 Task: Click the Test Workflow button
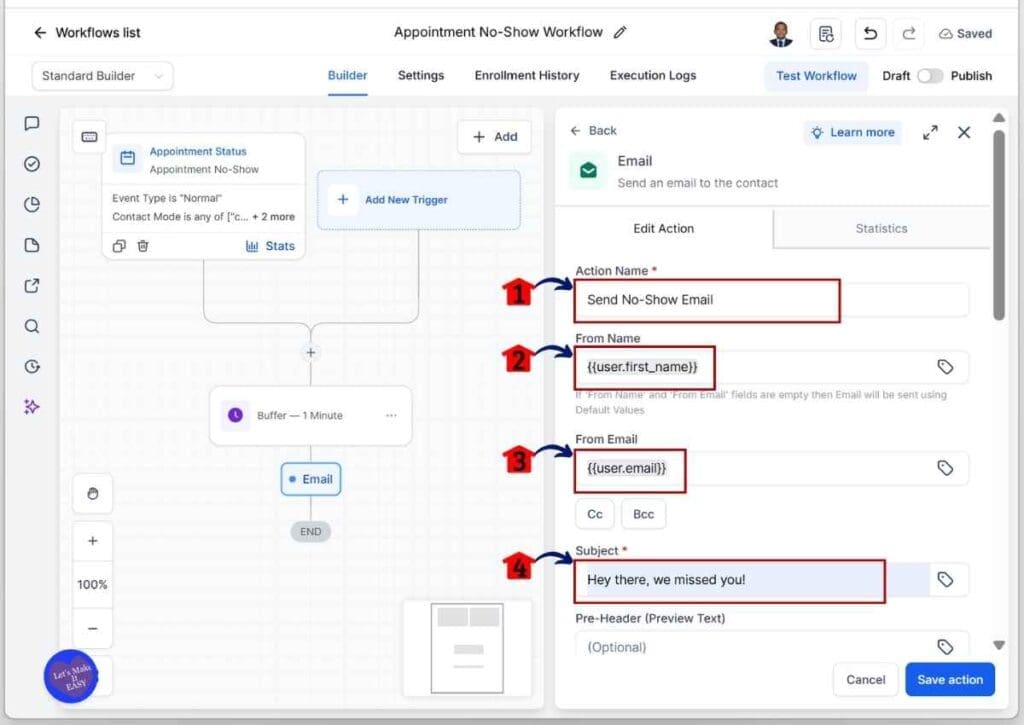(816, 76)
